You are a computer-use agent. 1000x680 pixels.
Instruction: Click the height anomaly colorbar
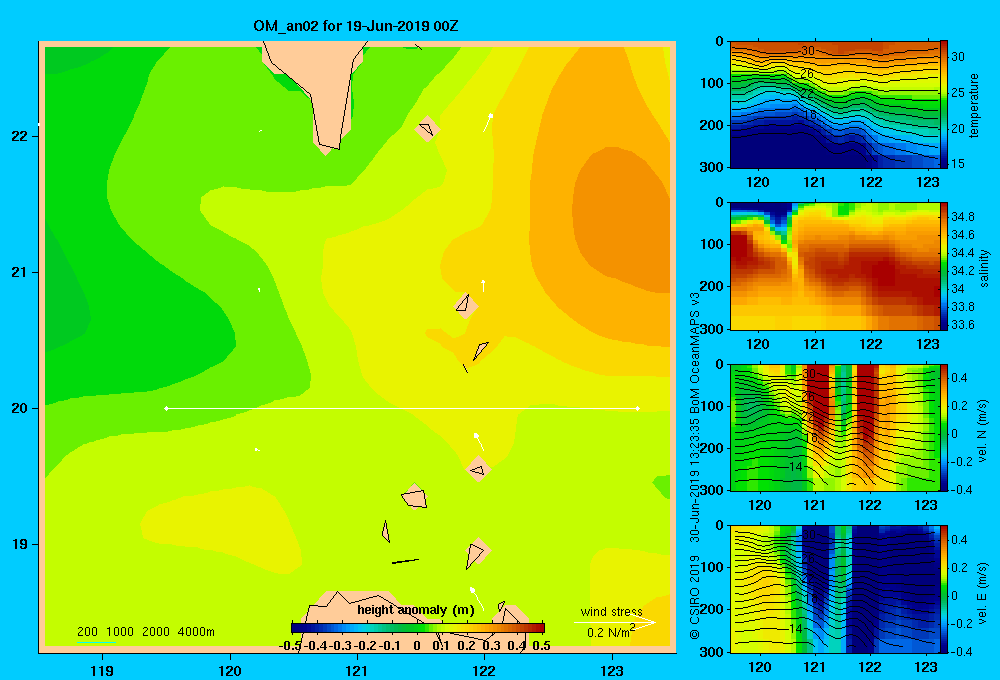pos(418,628)
